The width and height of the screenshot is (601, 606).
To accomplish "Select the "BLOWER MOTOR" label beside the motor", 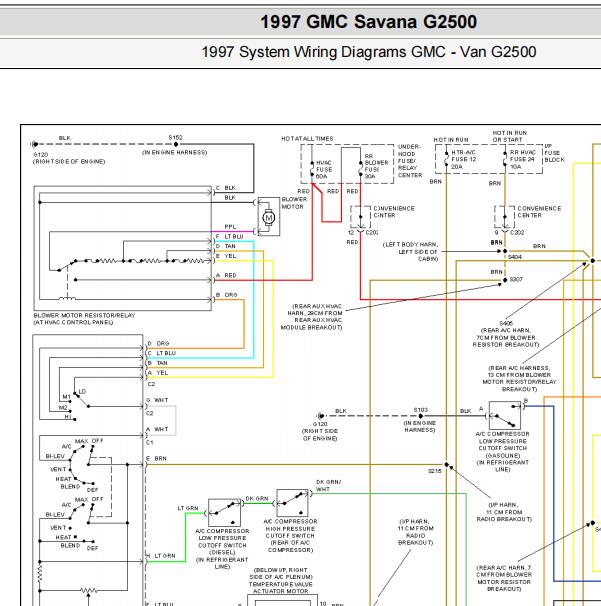I will point(294,203).
